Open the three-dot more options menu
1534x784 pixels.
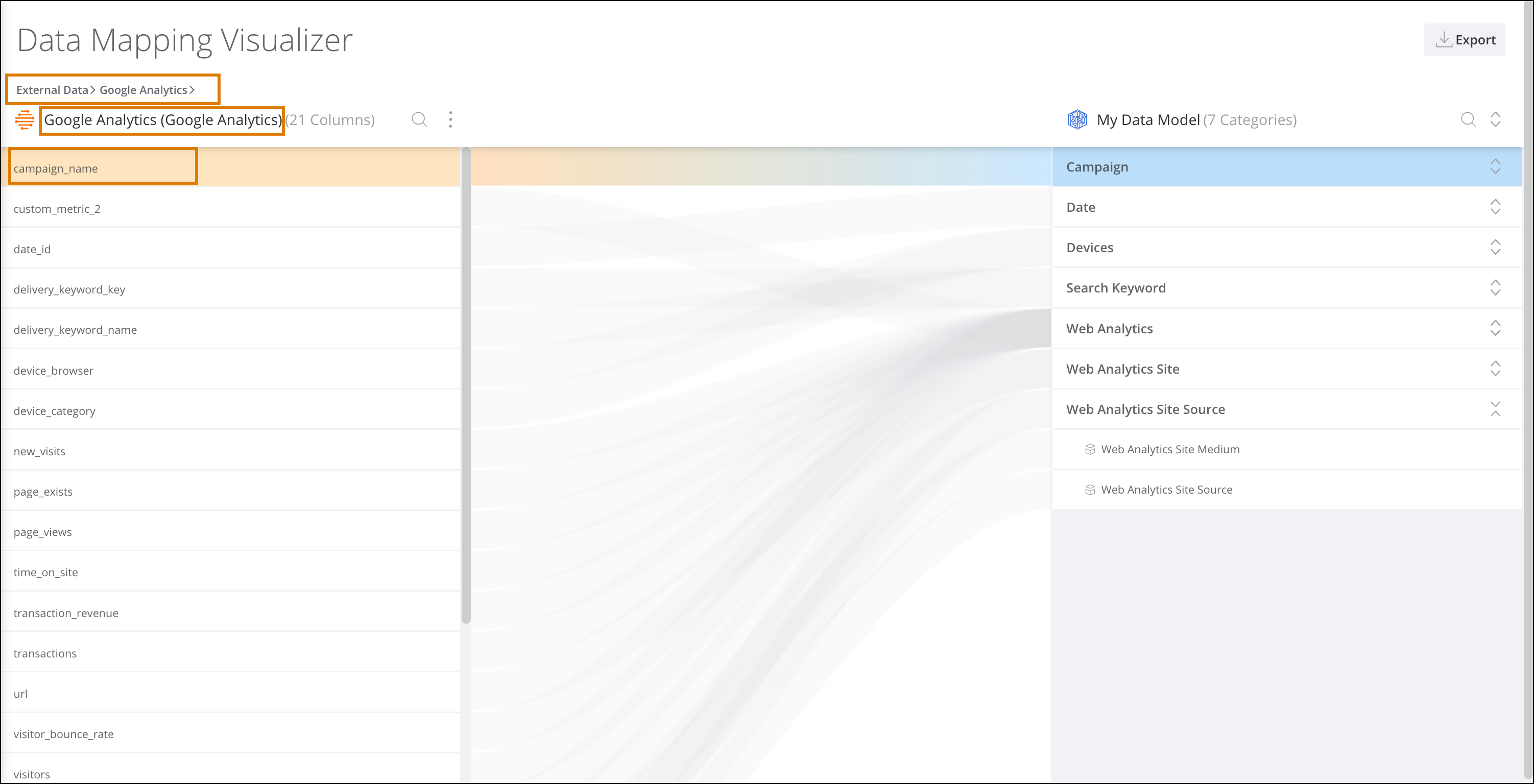tap(450, 119)
